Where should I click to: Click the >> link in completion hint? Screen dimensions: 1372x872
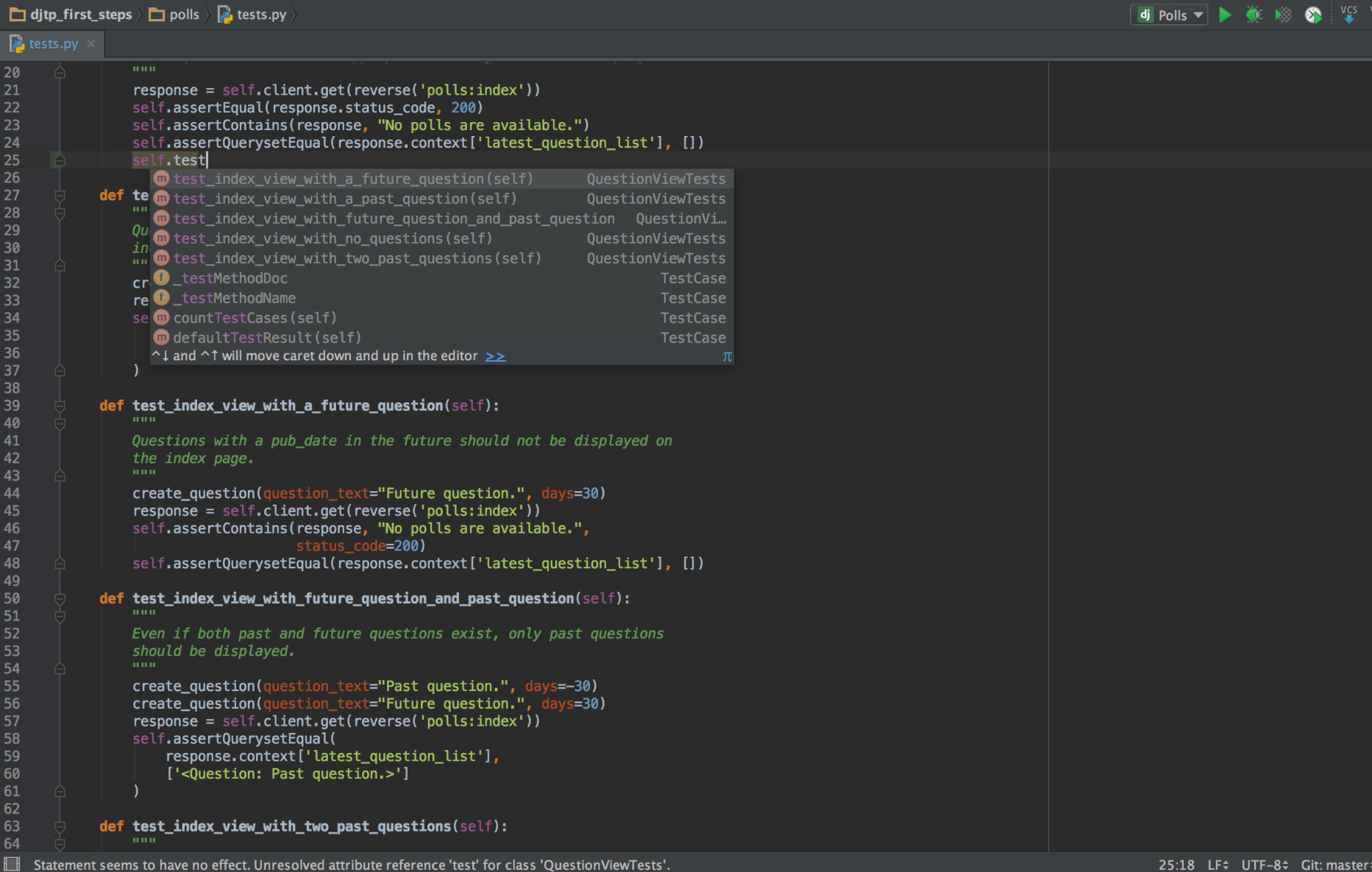coord(495,356)
